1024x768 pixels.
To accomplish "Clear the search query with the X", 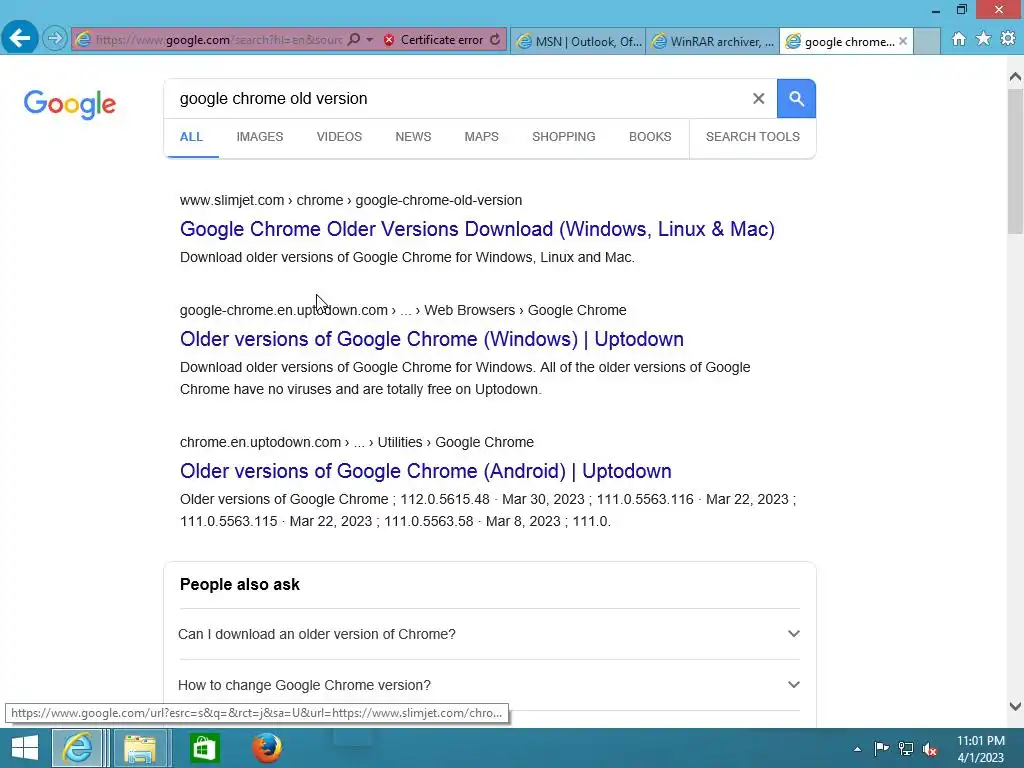I will 758,99.
